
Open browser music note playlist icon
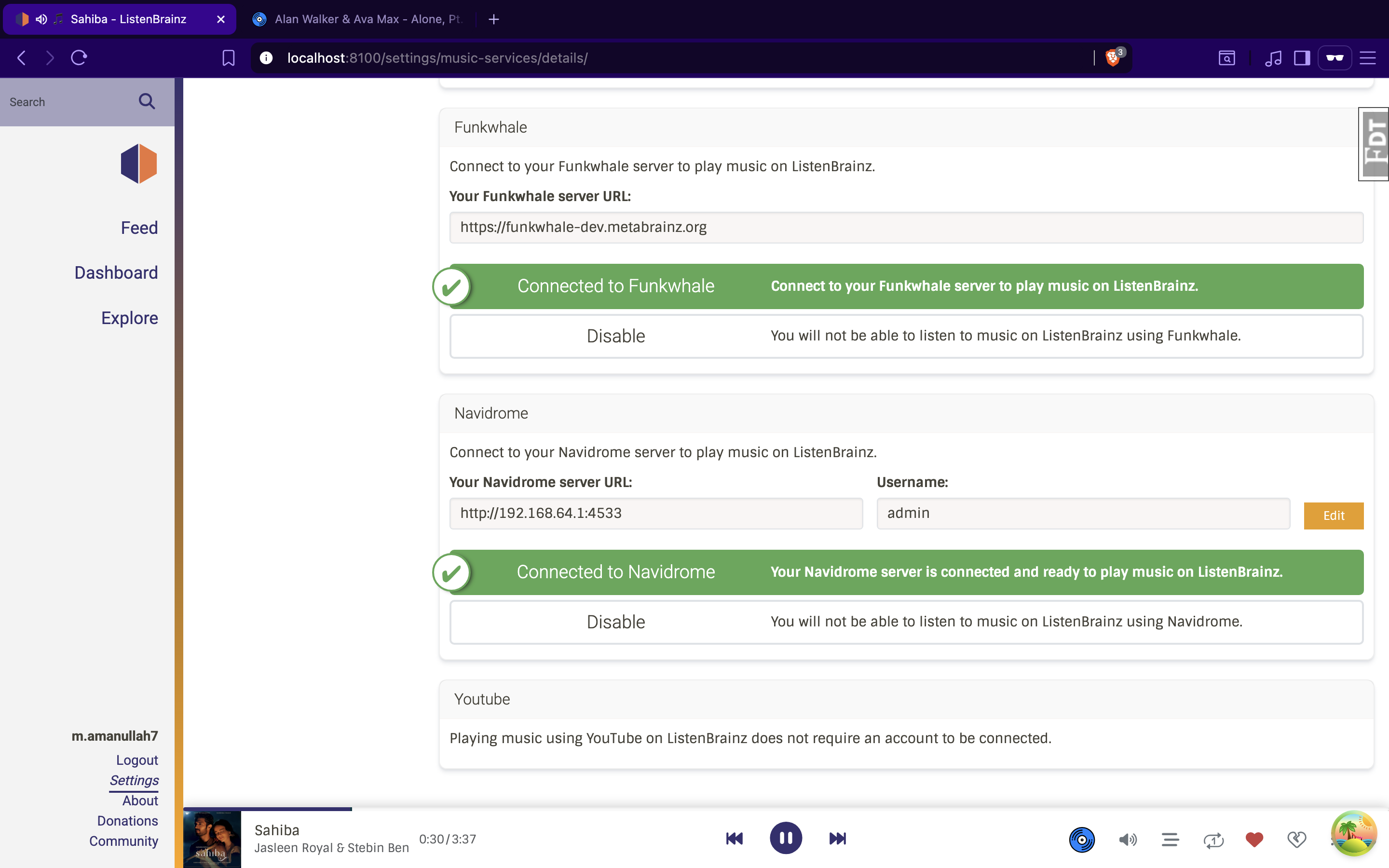pos(1273,58)
